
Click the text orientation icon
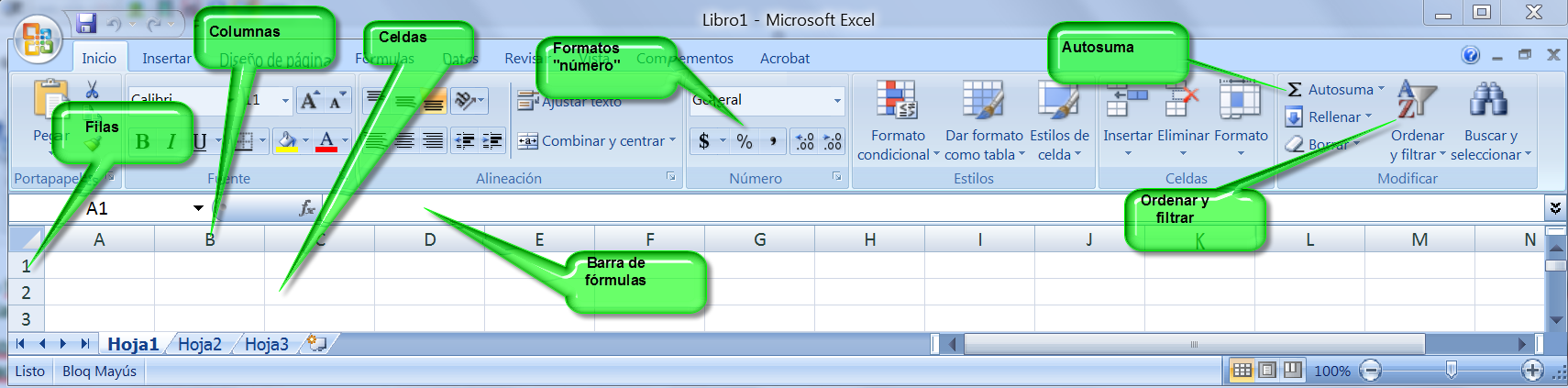coord(465,100)
